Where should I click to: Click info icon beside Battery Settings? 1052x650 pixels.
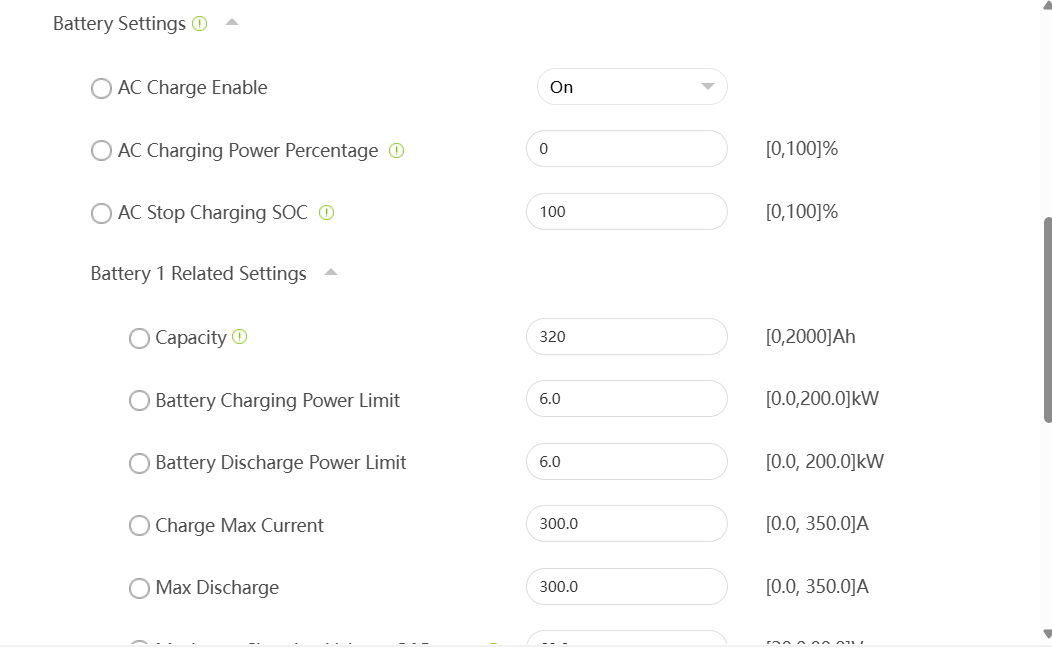(200, 24)
